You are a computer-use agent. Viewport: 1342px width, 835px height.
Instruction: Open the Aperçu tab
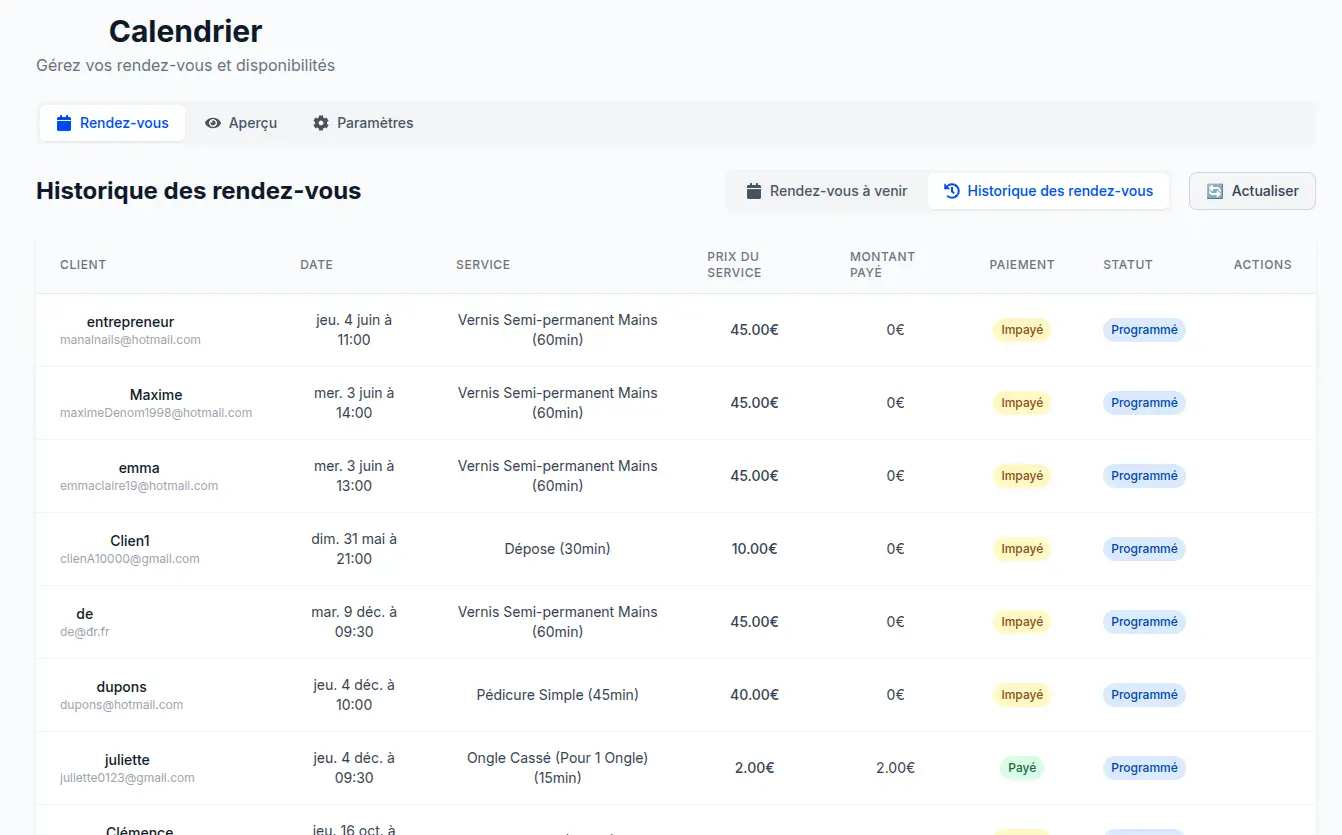click(x=241, y=123)
